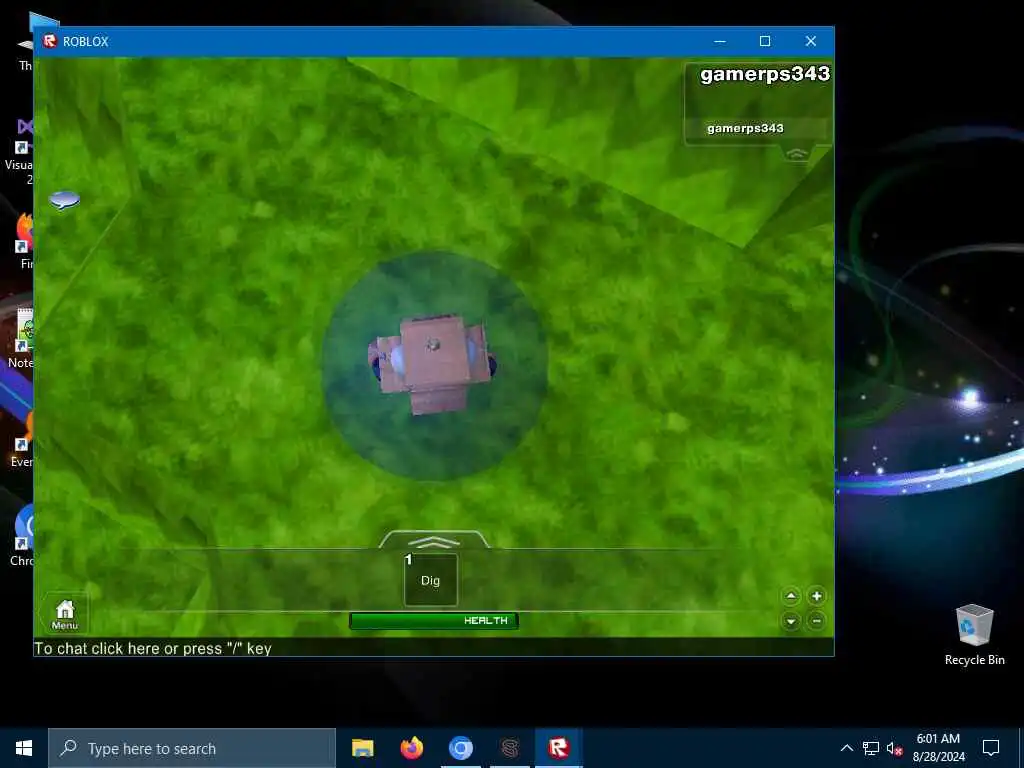Collapse the player list chevron
1024x768 pixels.
[797, 153]
